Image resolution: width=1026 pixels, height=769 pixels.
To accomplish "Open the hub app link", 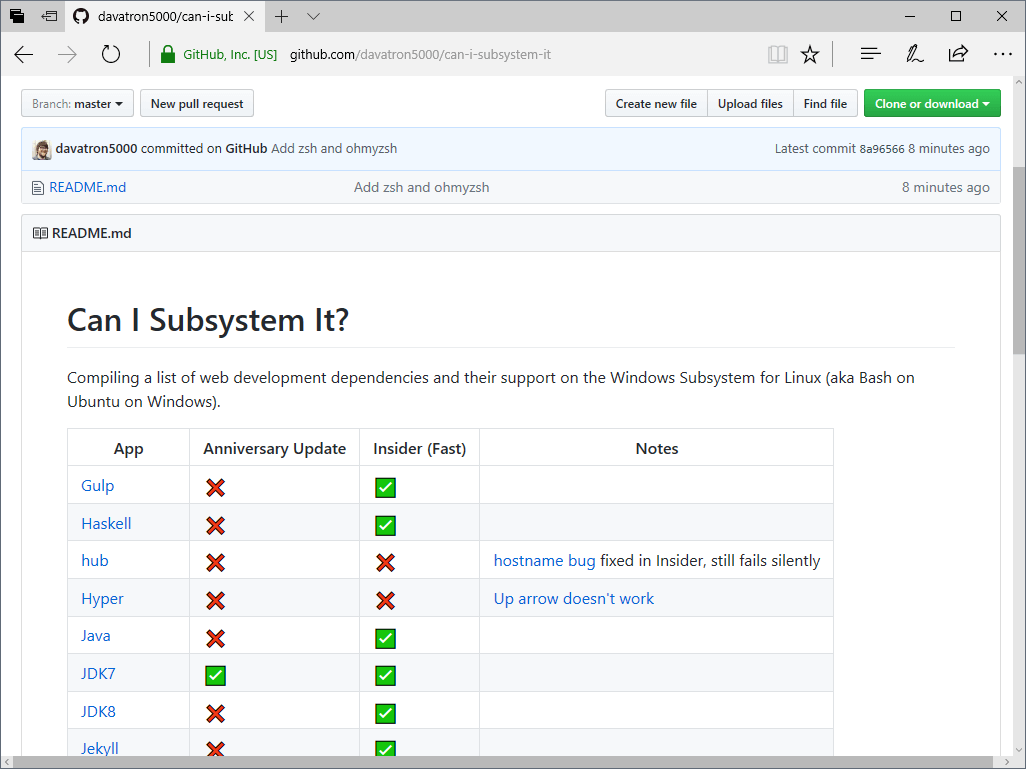I will coord(95,561).
